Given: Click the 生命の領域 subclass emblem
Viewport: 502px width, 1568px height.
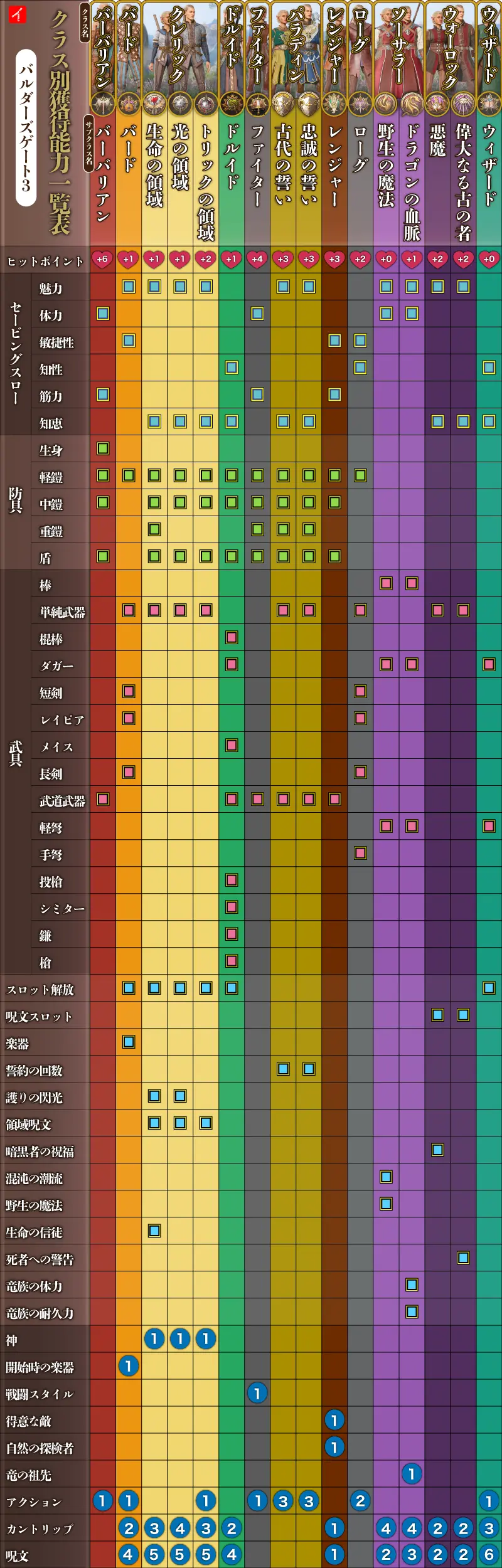Looking at the screenshot, I should click(154, 104).
